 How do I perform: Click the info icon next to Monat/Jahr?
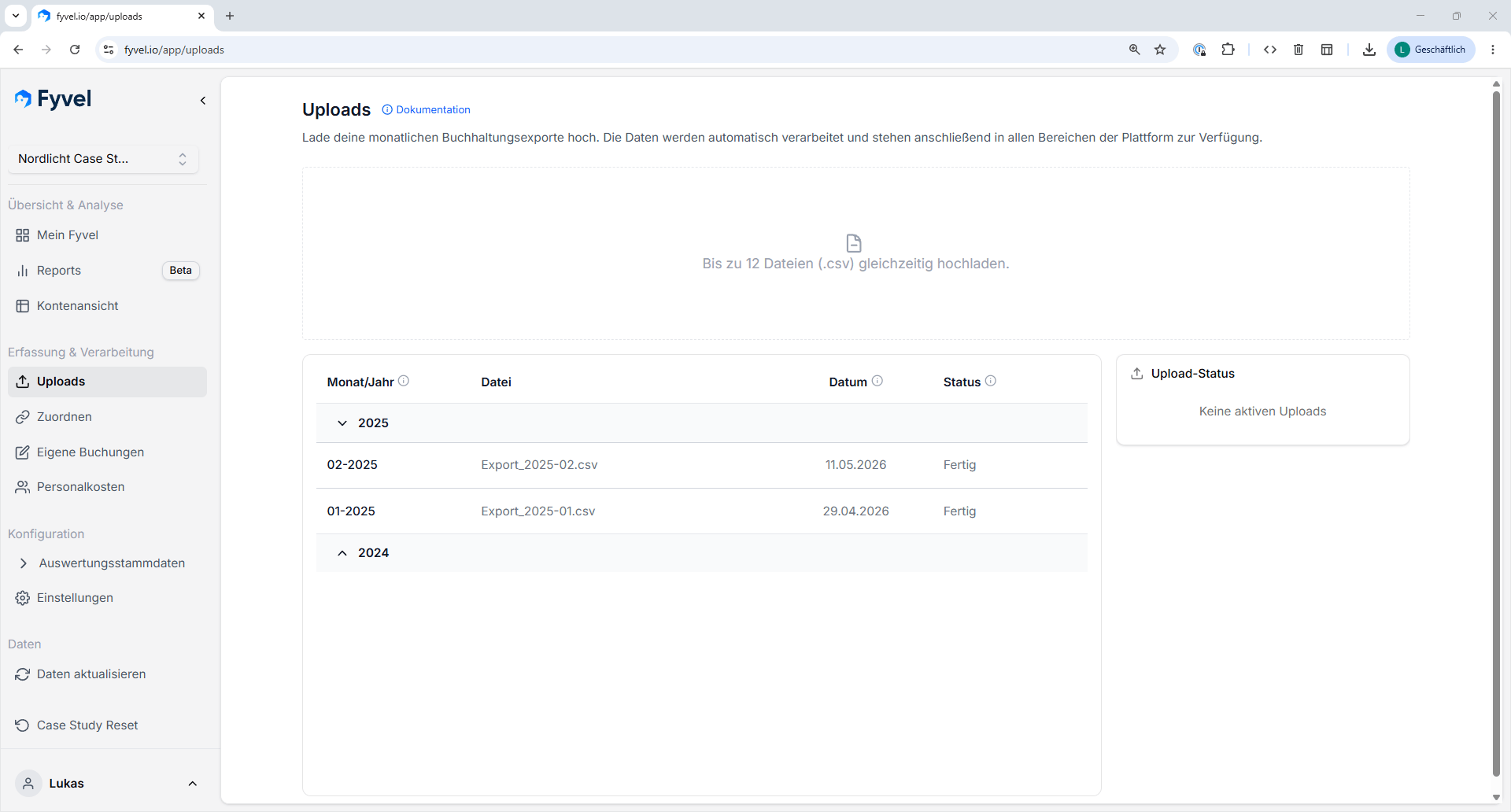(x=404, y=381)
